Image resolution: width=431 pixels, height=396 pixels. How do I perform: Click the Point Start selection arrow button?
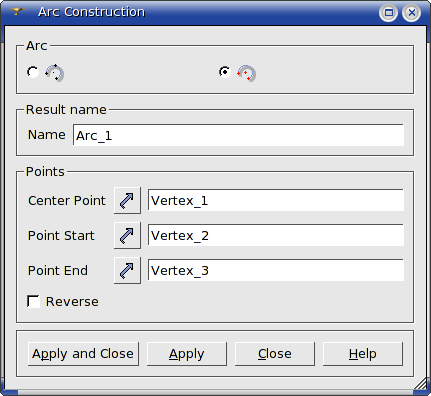click(127, 235)
